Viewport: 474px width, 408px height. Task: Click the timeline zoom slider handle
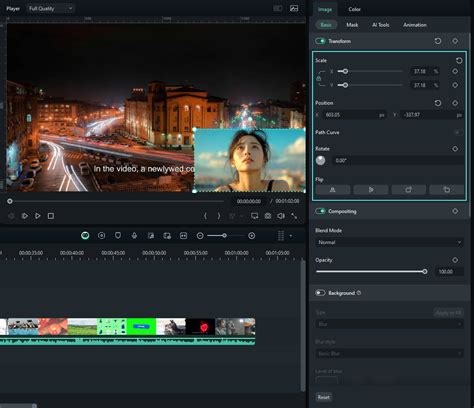(x=225, y=236)
